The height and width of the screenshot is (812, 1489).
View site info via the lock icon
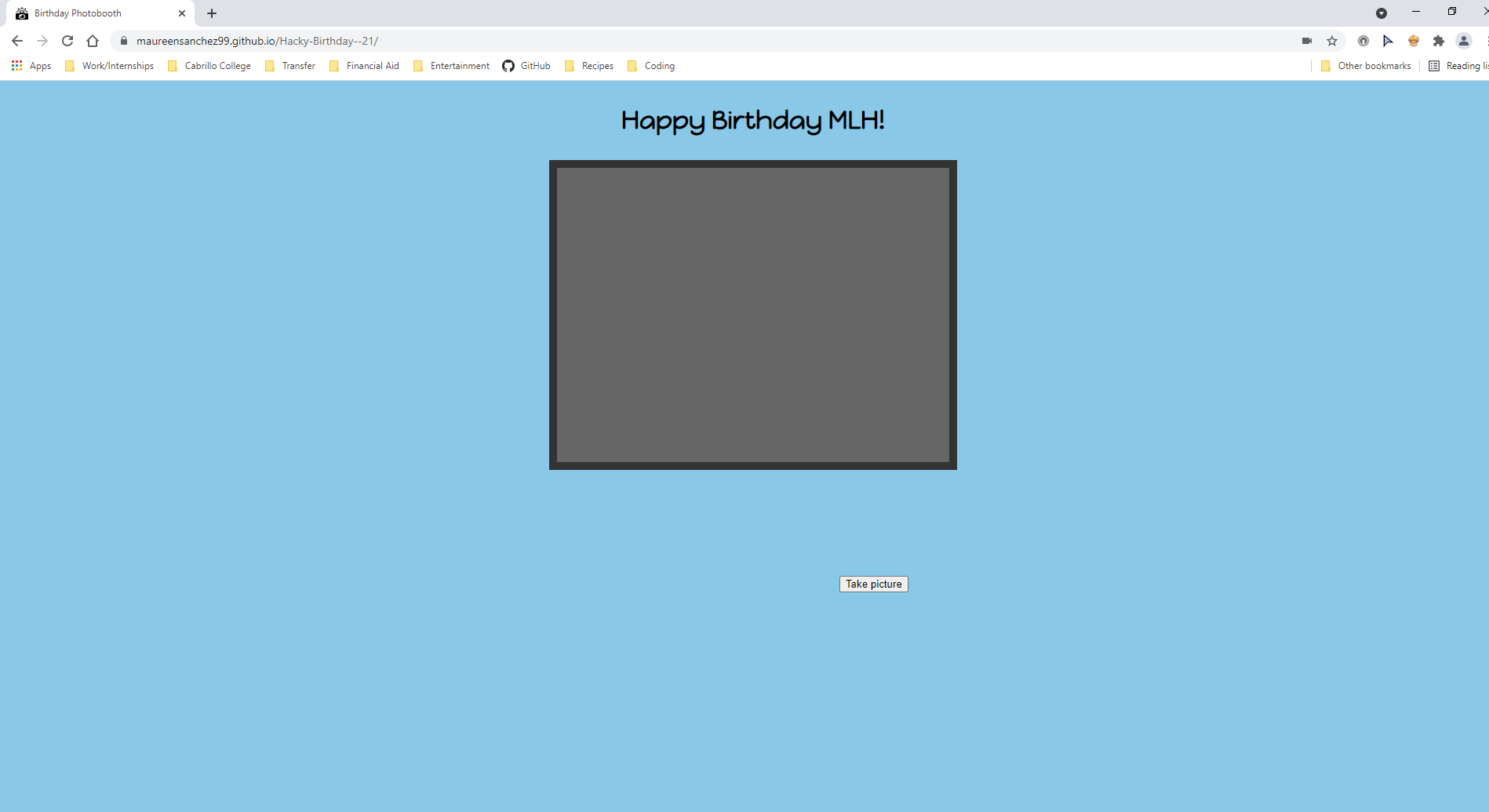[x=124, y=41]
